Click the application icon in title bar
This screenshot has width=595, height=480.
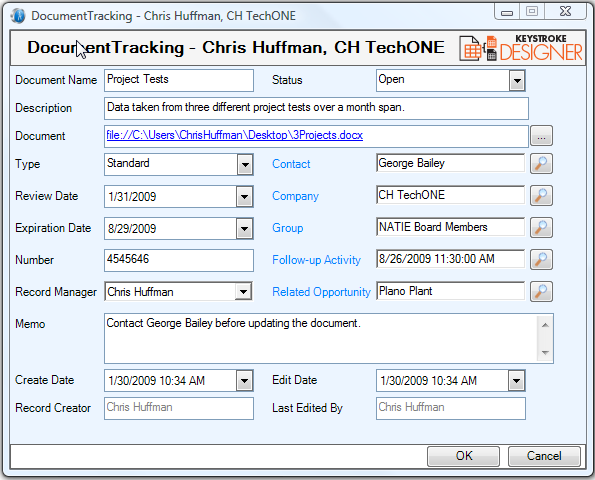(x=17, y=16)
